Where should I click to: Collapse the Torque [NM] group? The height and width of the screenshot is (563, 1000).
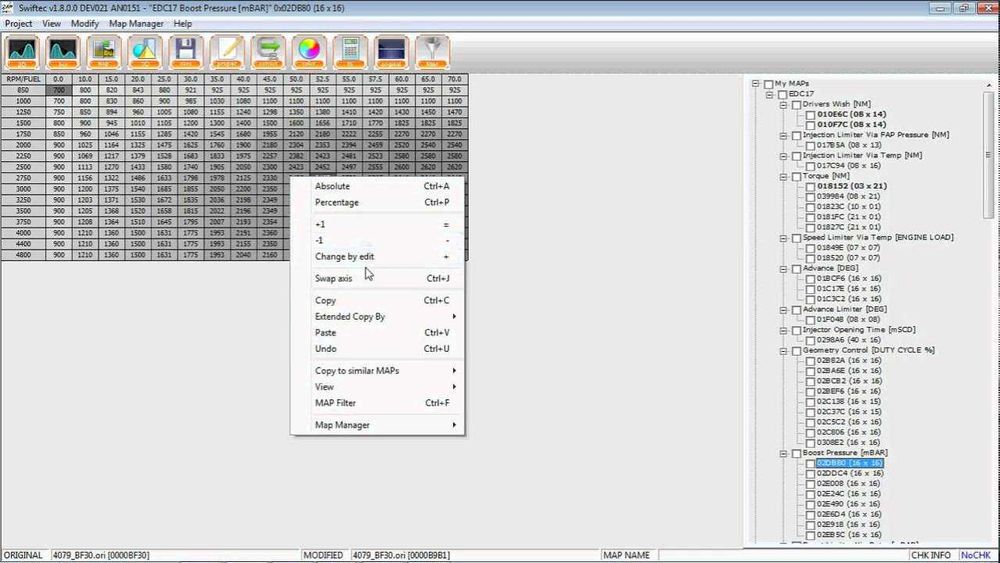[x=784, y=177]
